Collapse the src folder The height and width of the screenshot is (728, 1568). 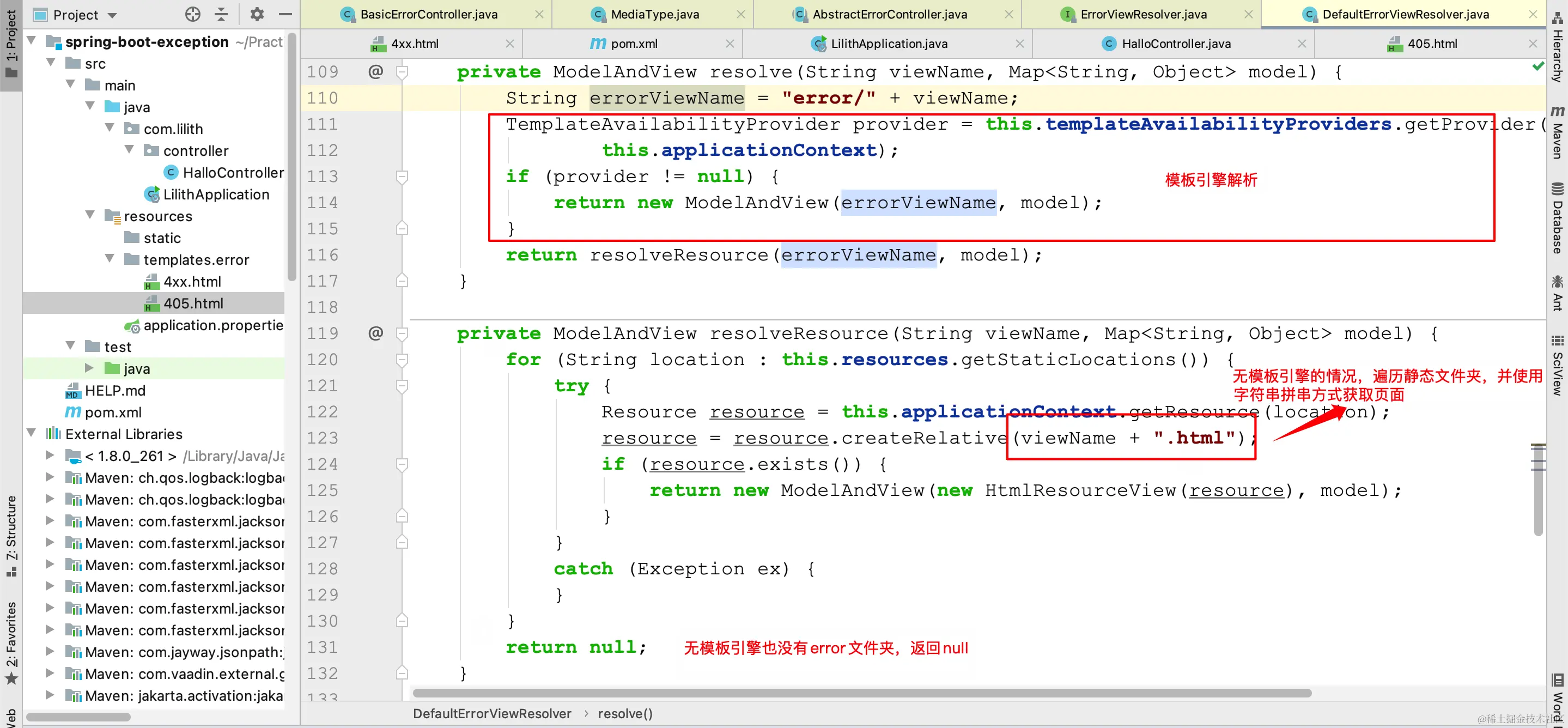click(x=51, y=63)
